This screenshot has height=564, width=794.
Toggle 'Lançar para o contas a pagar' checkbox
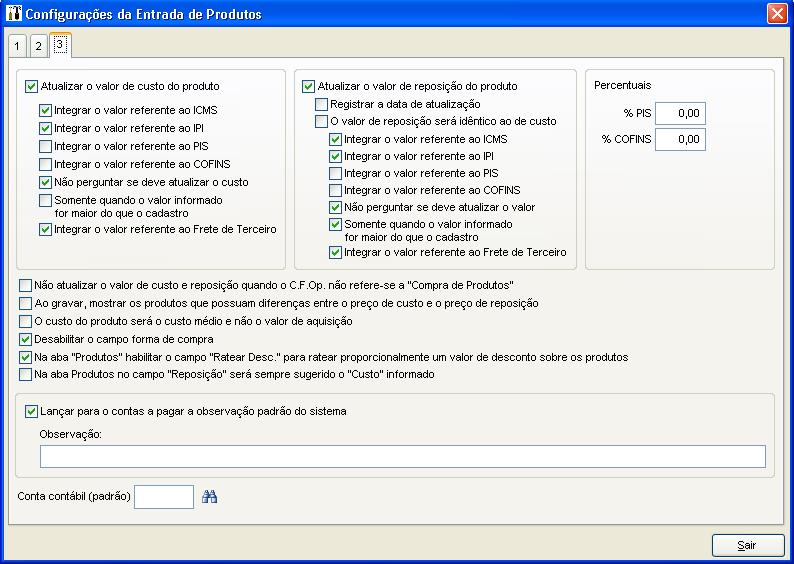(x=31, y=412)
